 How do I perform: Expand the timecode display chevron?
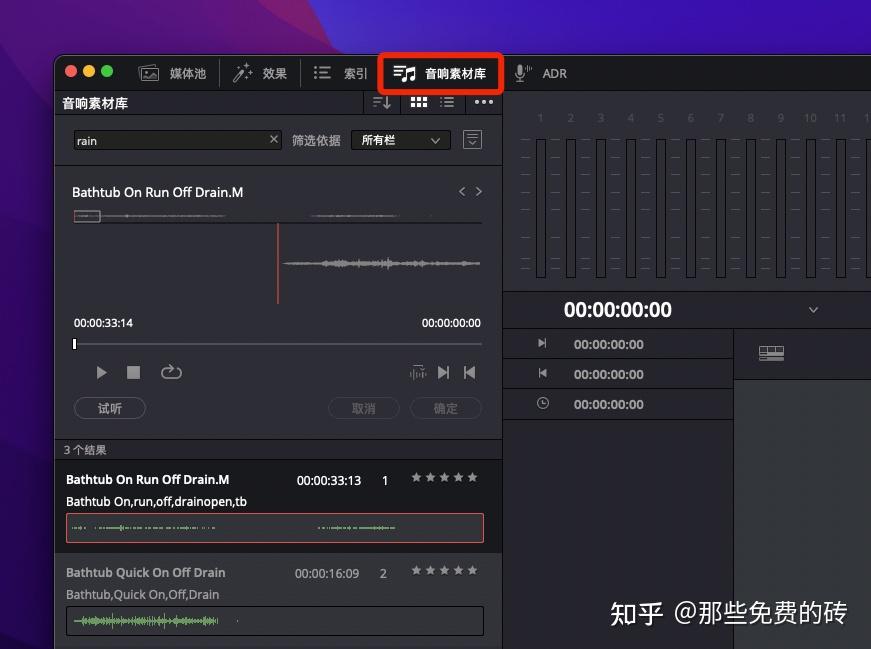coord(813,310)
